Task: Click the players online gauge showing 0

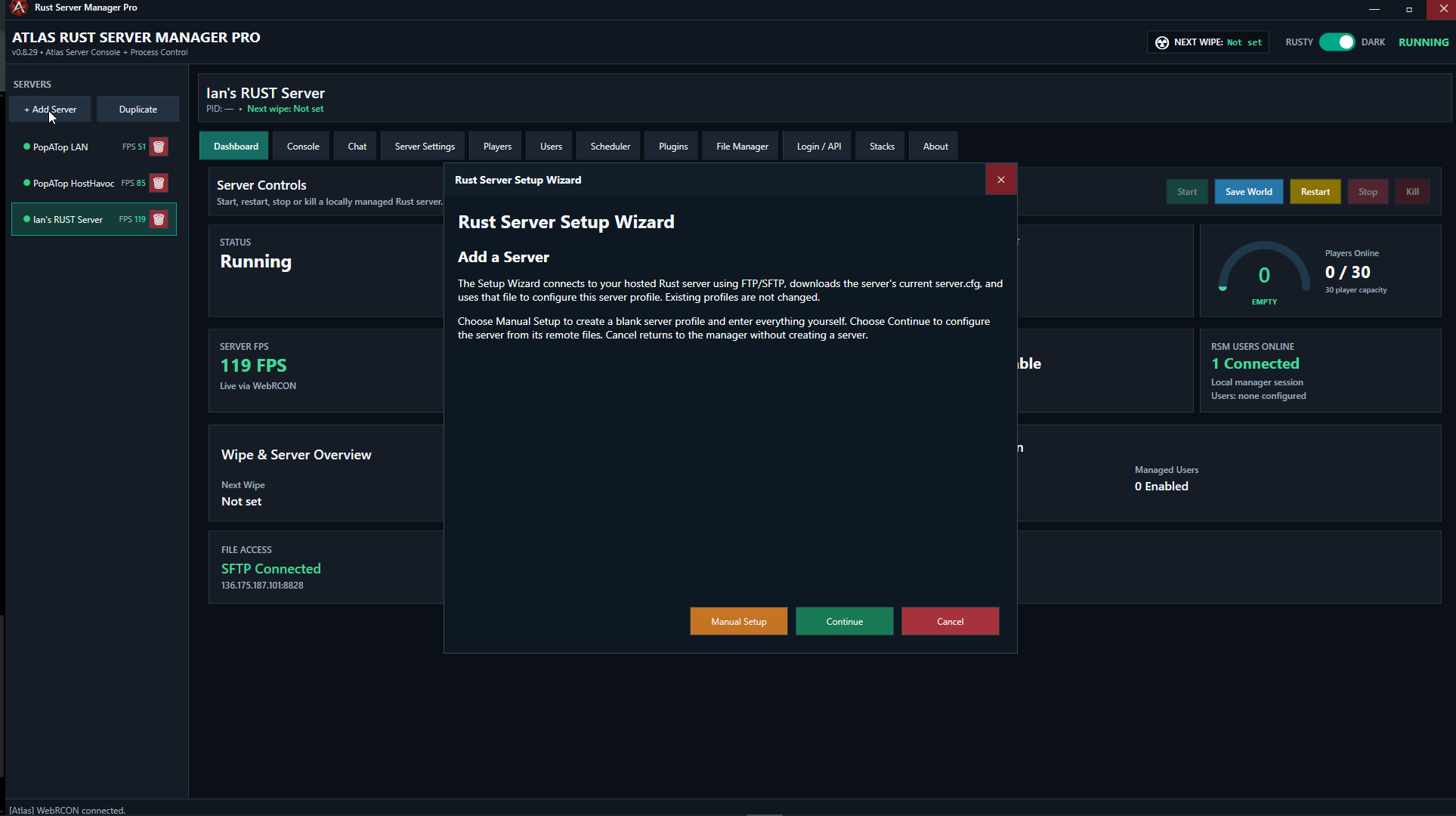Action: [x=1264, y=272]
